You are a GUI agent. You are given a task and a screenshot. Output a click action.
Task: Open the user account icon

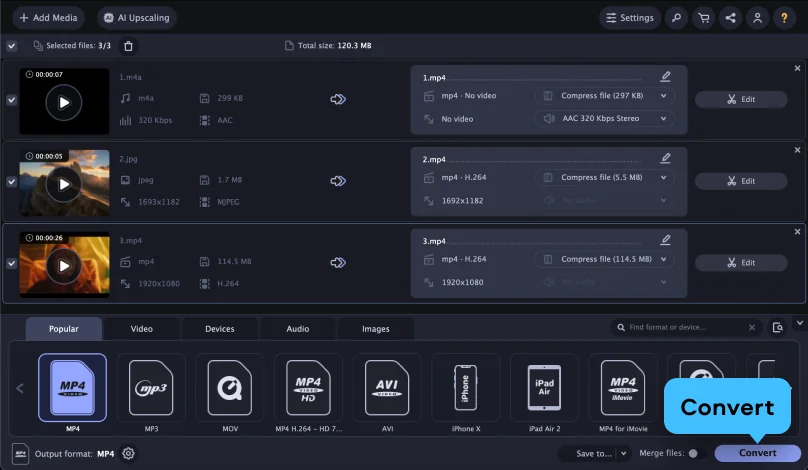pos(757,18)
